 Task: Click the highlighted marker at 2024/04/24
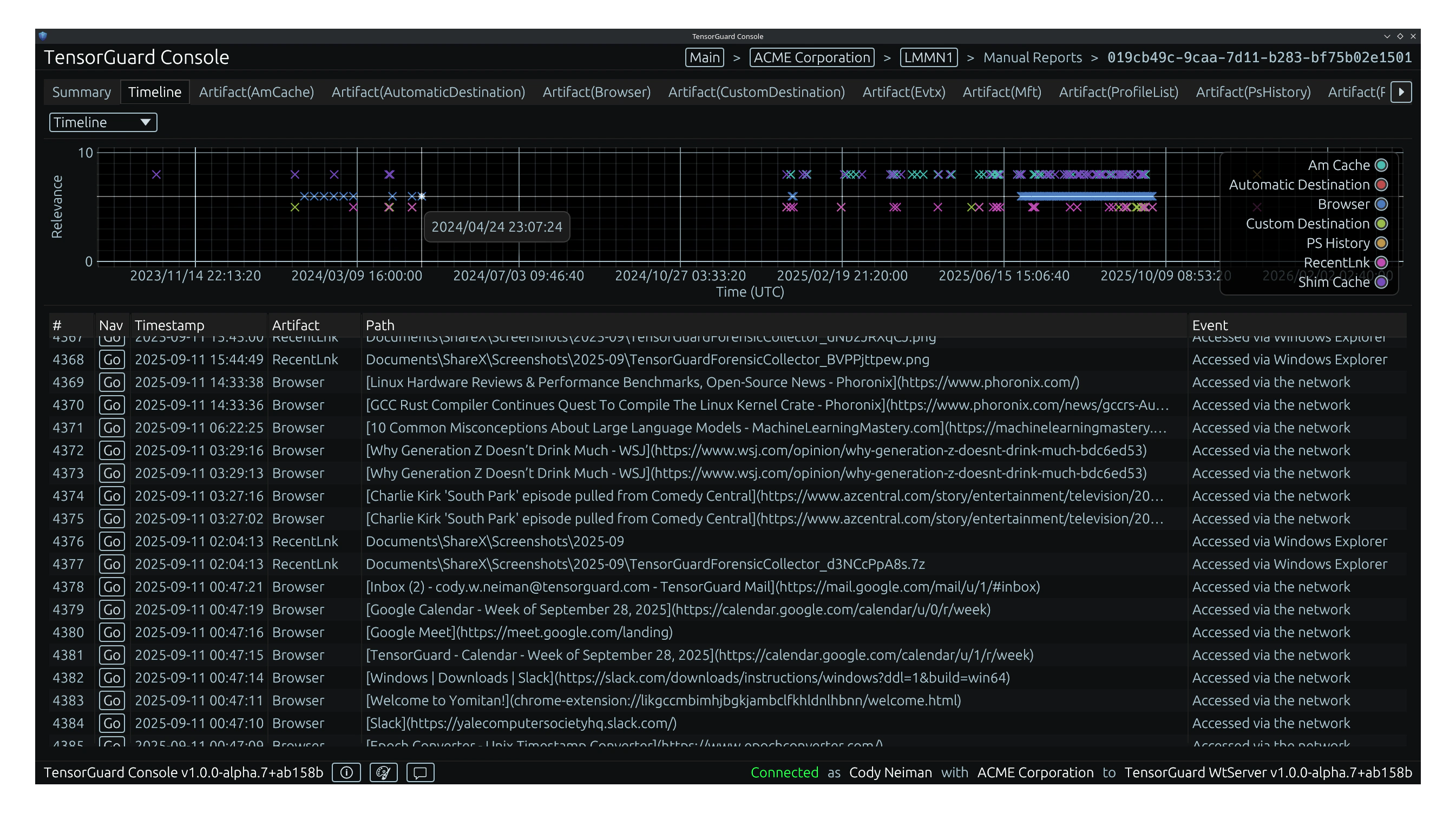pos(422,196)
